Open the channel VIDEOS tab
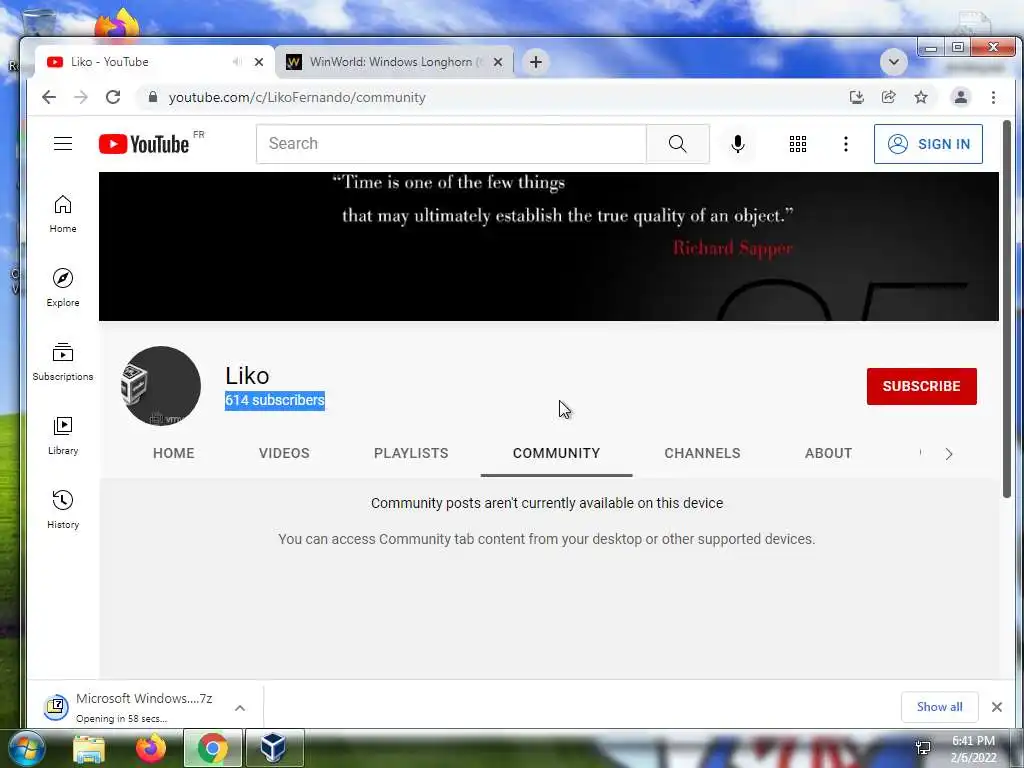Image resolution: width=1024 pixels, height=768 pixels. coord(284,453)
